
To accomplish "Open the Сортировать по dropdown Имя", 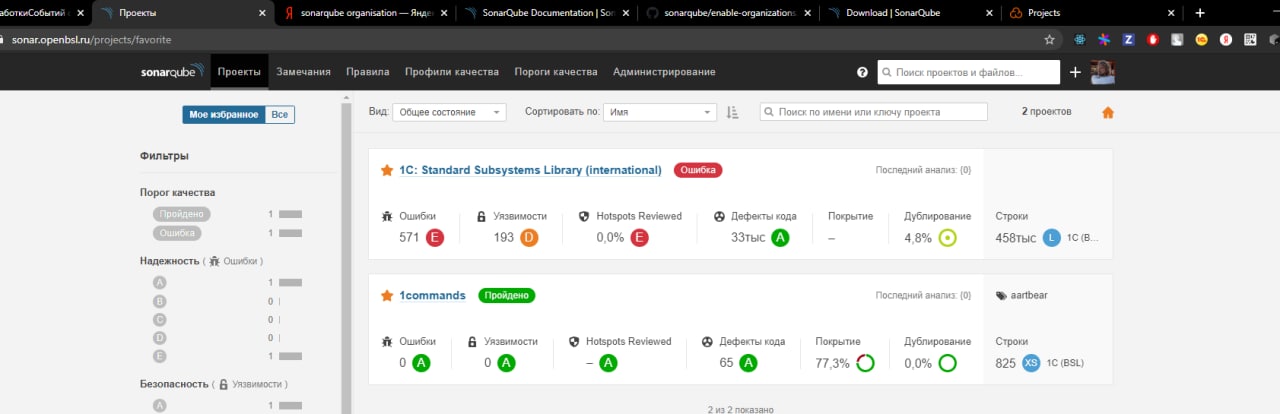I will pos(660,112).
